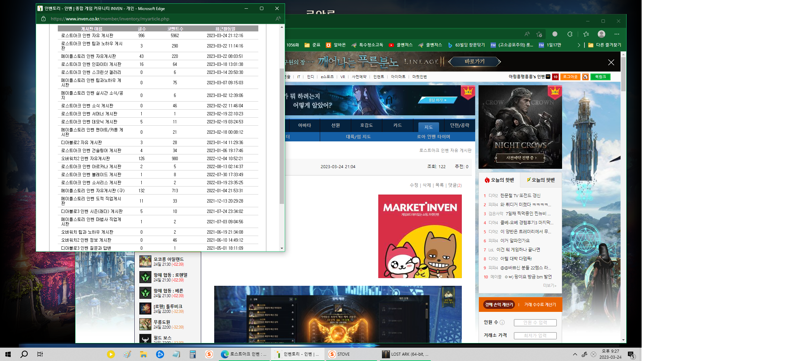Open Edge favorites star icon
The height and width of the screenshot is (361, 800).
tap(586, 34)
